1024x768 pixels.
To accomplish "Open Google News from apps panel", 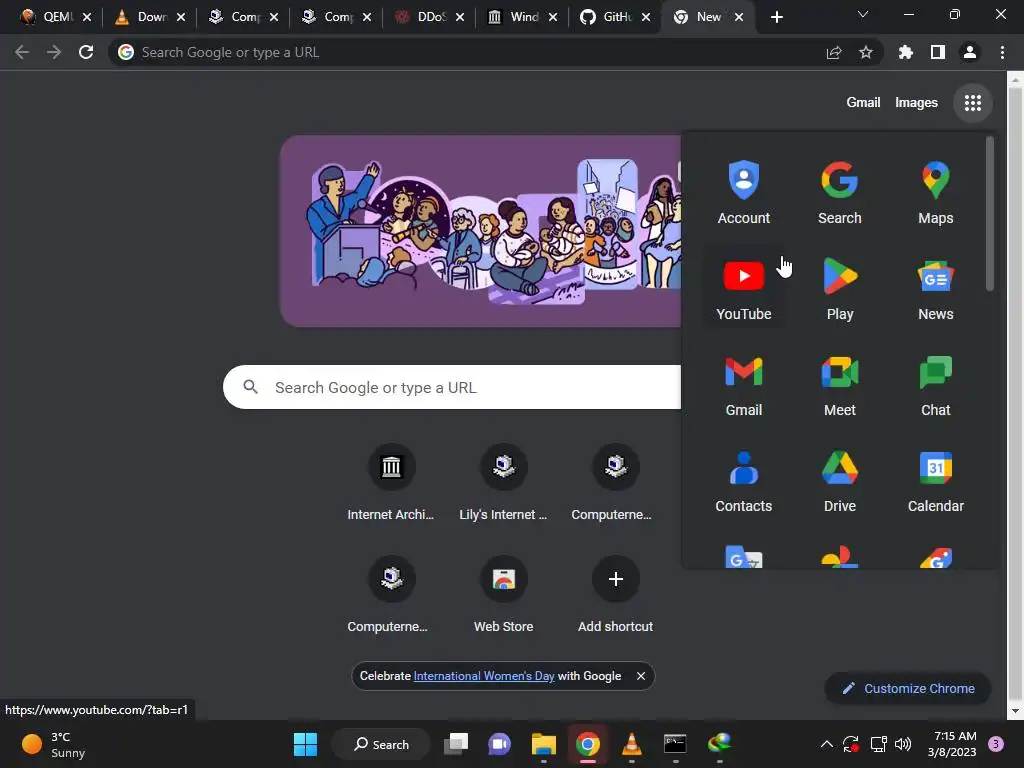I will coord(935,289).
